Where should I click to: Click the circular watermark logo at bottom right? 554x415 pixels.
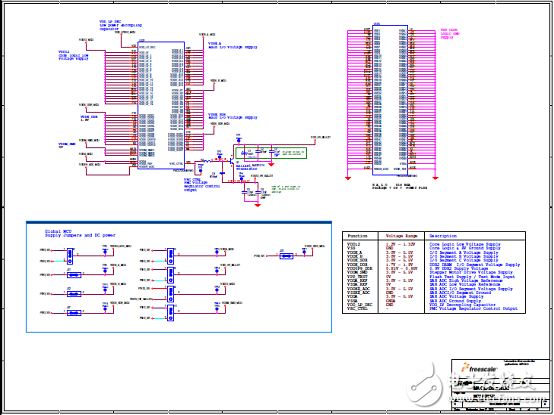tap(424, 387)
